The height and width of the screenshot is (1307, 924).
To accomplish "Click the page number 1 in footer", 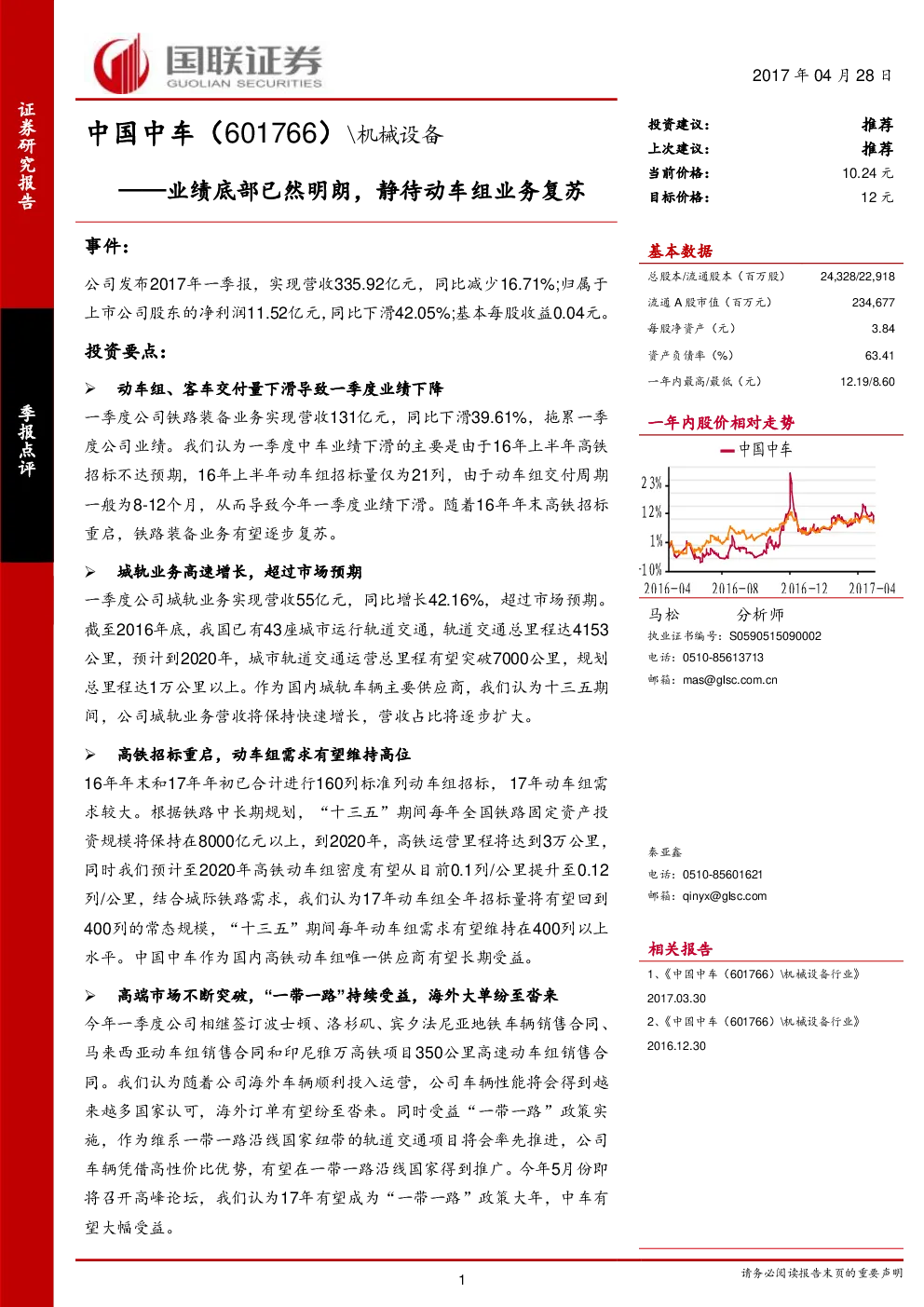I will point(462,1280).
